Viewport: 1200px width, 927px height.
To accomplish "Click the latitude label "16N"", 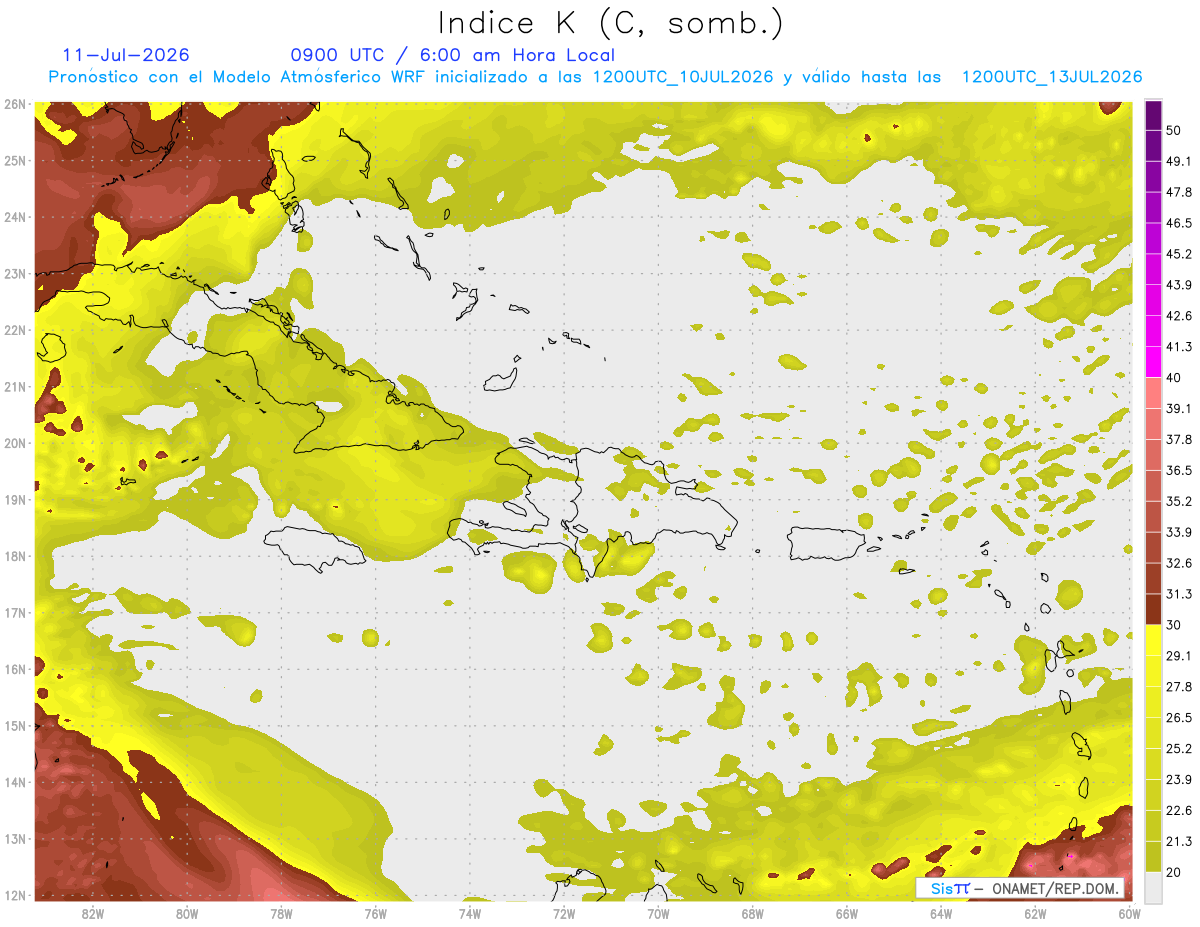I will pyautogui.click(x=14, y=669).
